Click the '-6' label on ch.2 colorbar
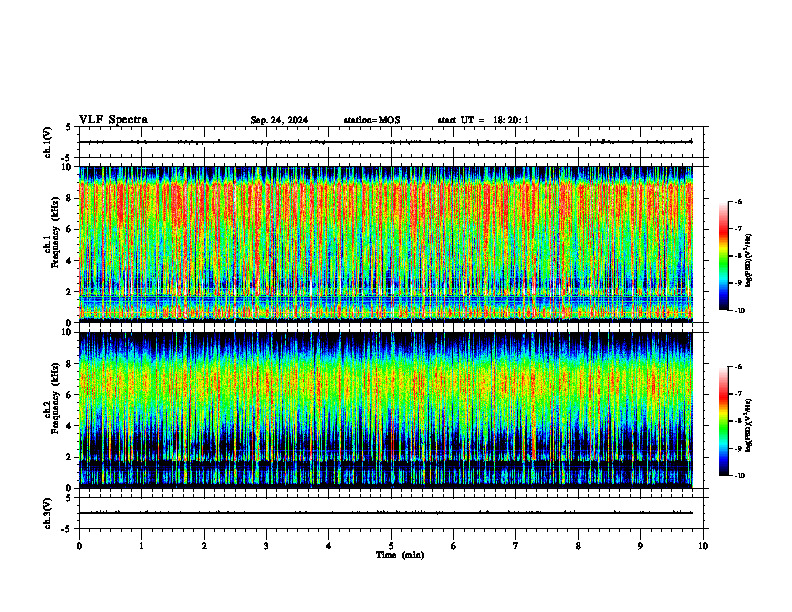The height and width of the screenshot is (612, 792). pos(738,367)
